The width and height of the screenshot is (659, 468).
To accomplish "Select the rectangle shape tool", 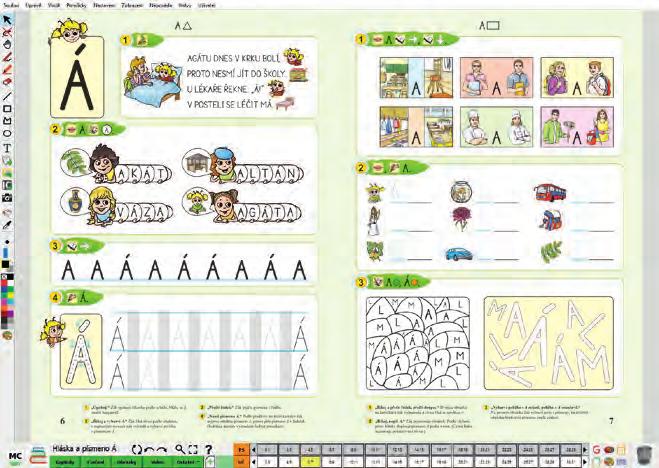I will point(7,109).
